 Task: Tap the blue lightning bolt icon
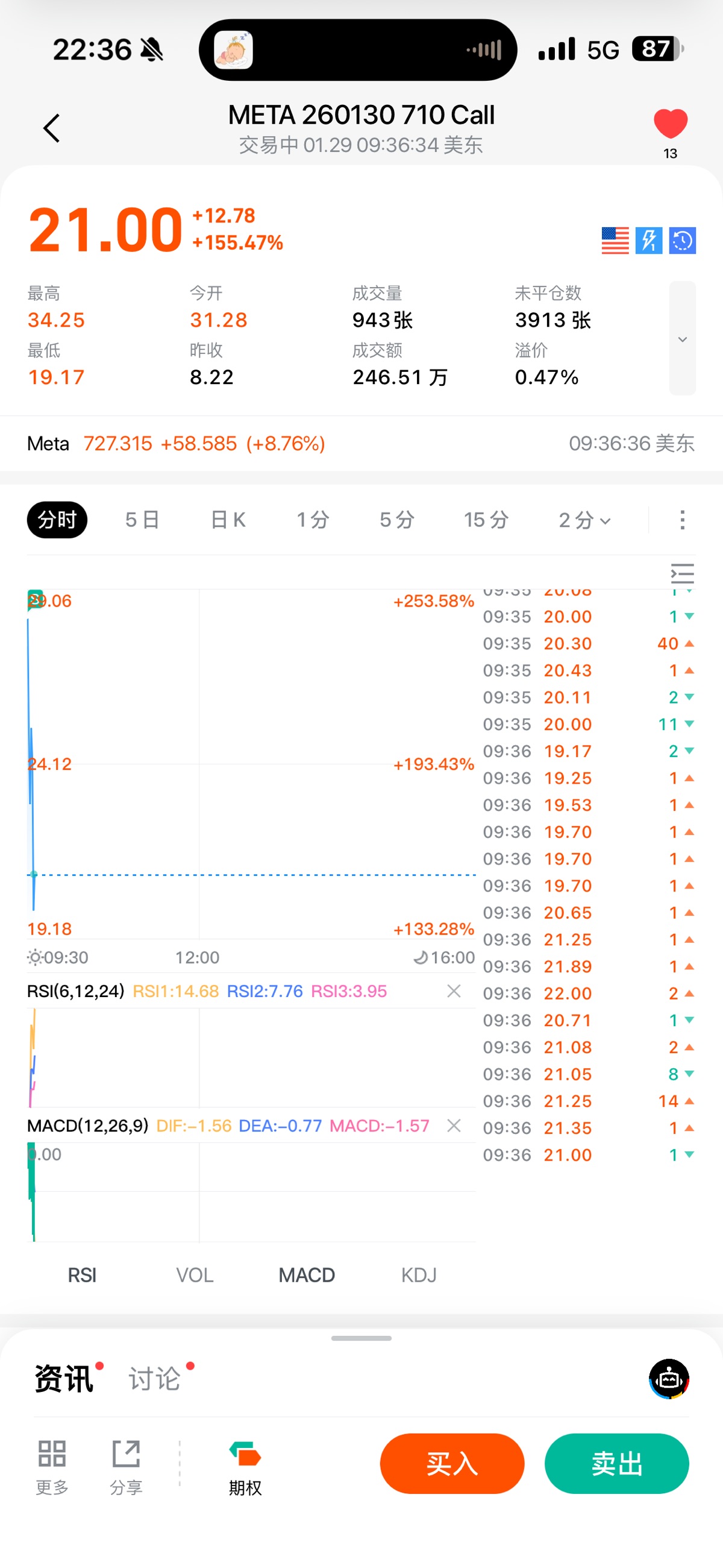pos(649,241)
